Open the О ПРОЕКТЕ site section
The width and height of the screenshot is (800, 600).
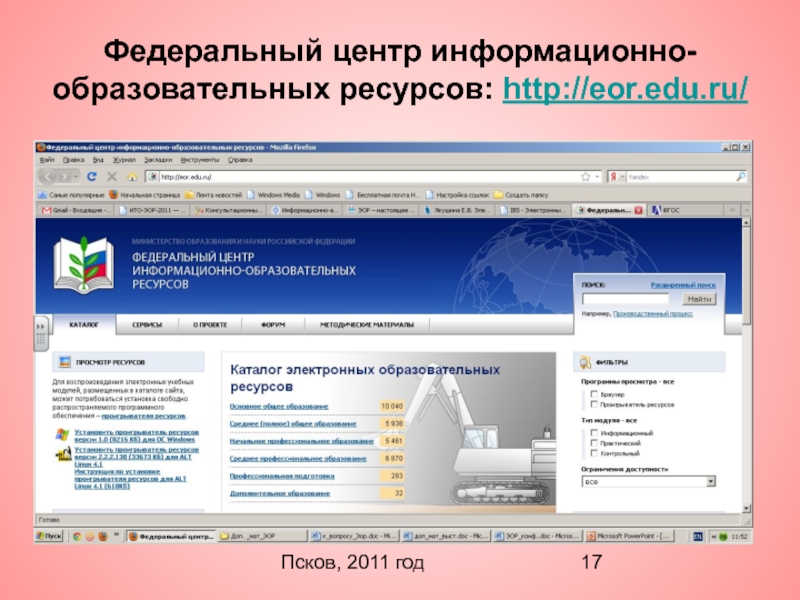[210, 324]
